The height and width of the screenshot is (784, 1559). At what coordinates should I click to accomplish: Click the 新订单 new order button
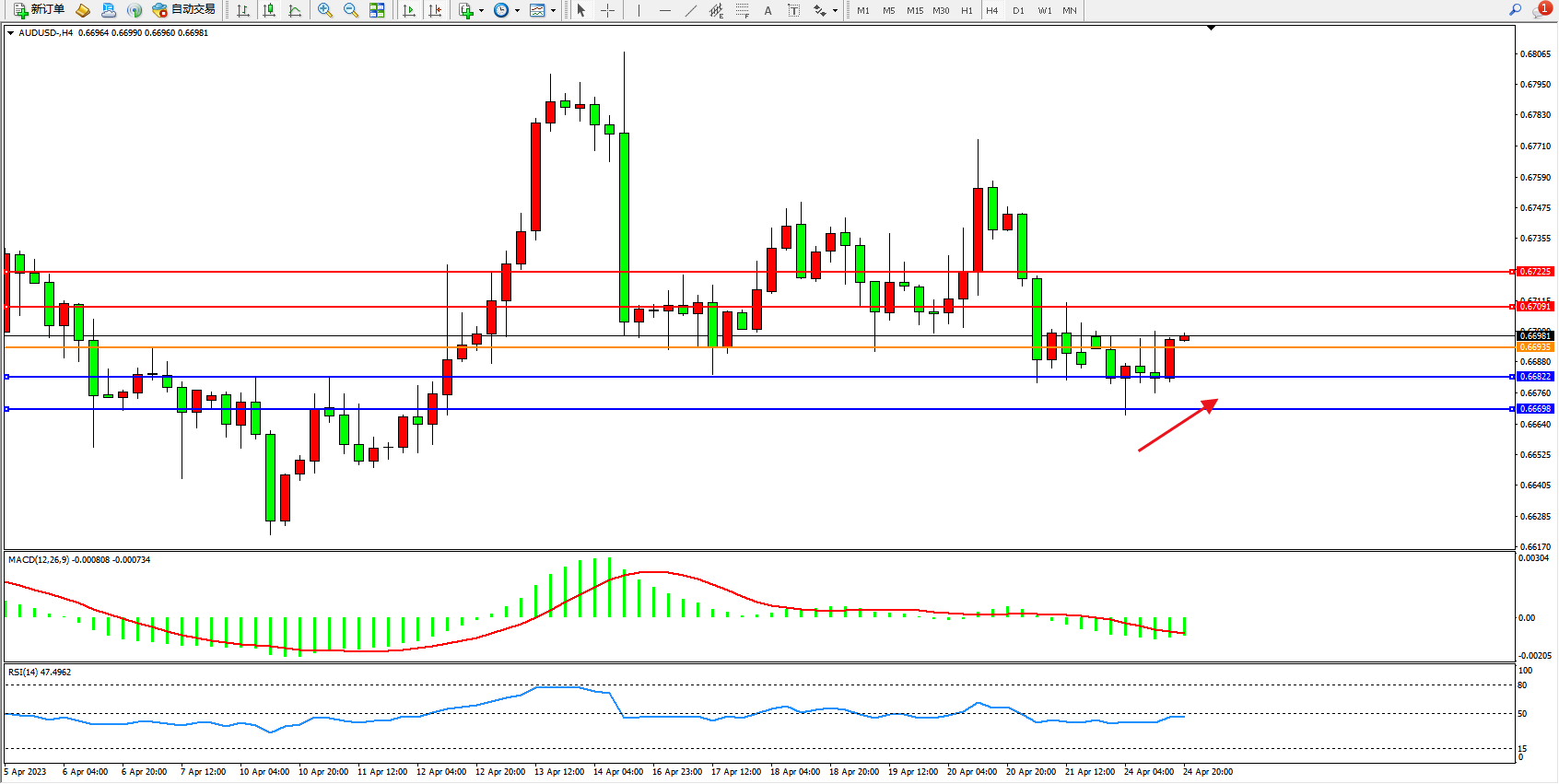click(39, 10)
